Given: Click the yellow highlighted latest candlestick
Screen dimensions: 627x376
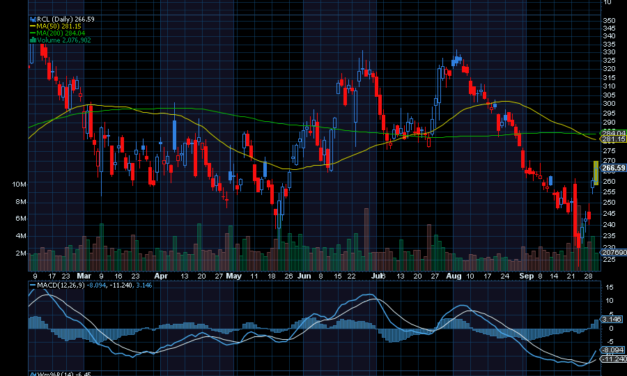Looking at the screenshot, I should pyautogui.click(x=596, y=173).
